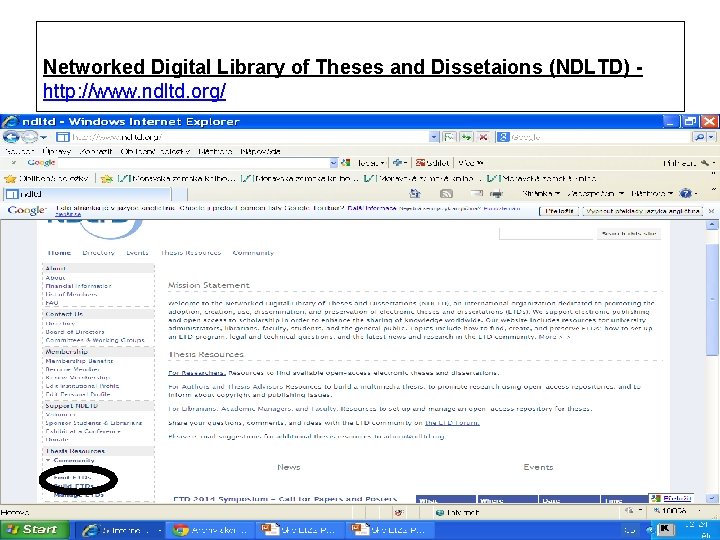Viewport: 720px width, 540px height.
Task: Click the wrench settings icon on the Google toolbar
Action: tap(705, 163)
